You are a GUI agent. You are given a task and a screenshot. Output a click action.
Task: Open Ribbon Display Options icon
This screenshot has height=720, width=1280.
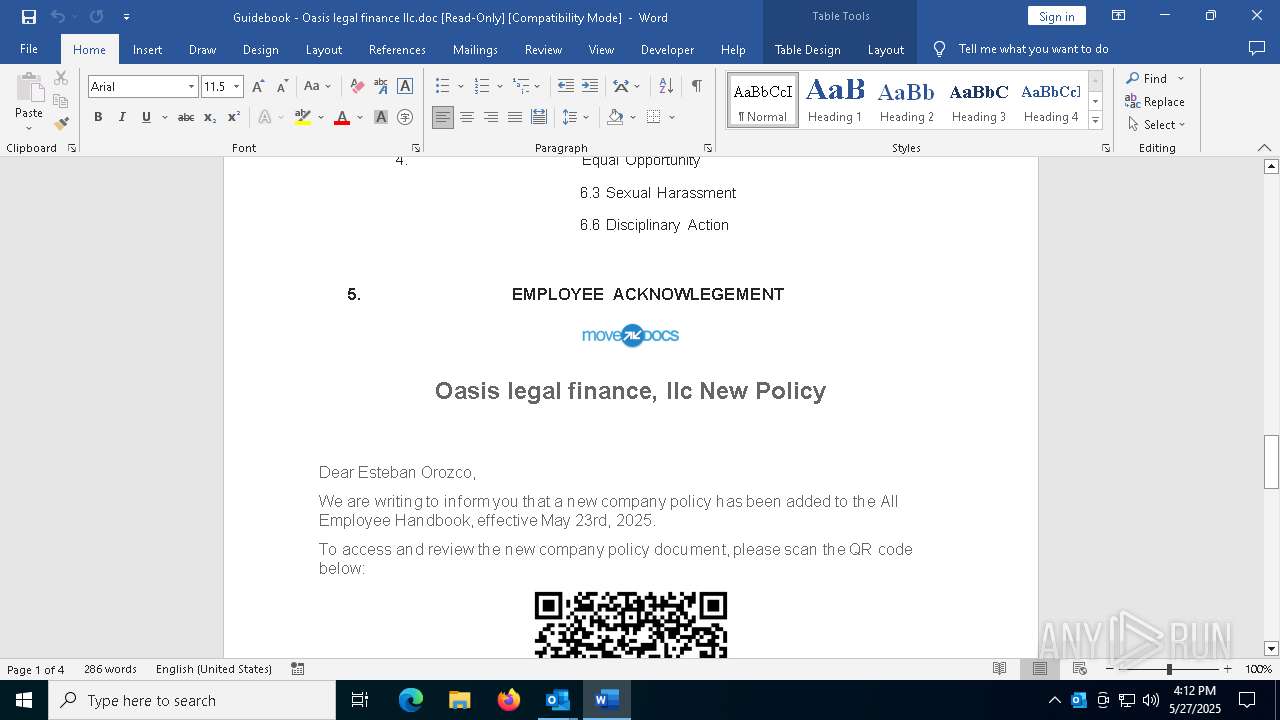coord(1119,16)
